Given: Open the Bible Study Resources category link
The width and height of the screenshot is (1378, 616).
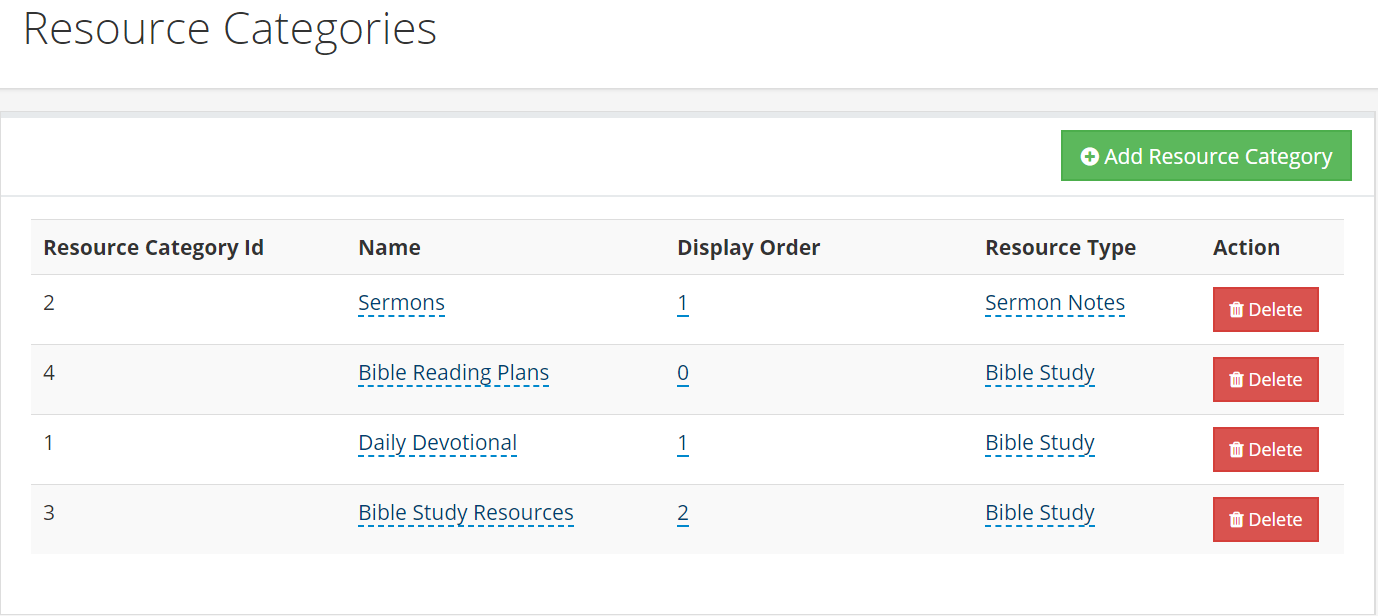Looking at the screenshot, I should coord(465,512).
